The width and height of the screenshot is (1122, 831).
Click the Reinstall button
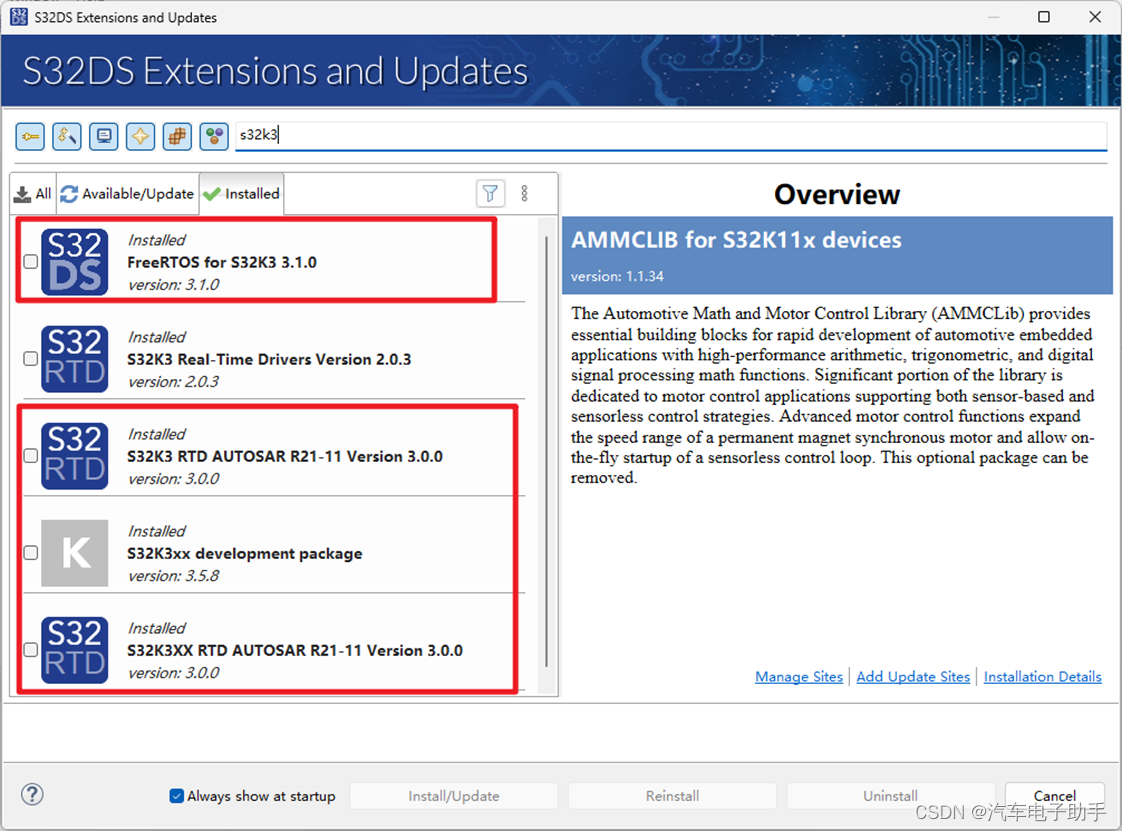(673, 796)
